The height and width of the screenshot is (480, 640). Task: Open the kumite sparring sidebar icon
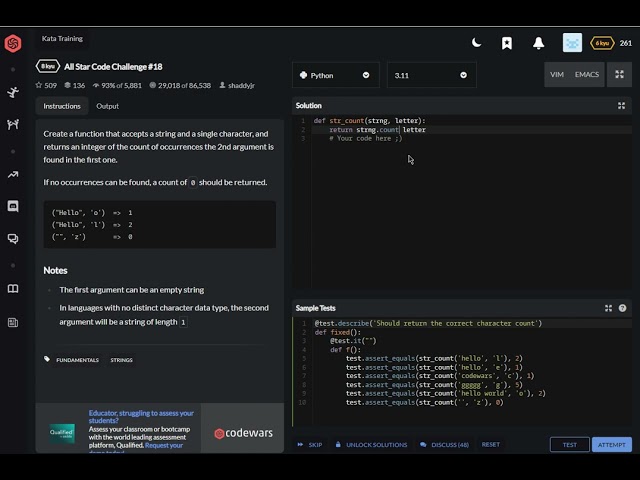pos(13,124)
